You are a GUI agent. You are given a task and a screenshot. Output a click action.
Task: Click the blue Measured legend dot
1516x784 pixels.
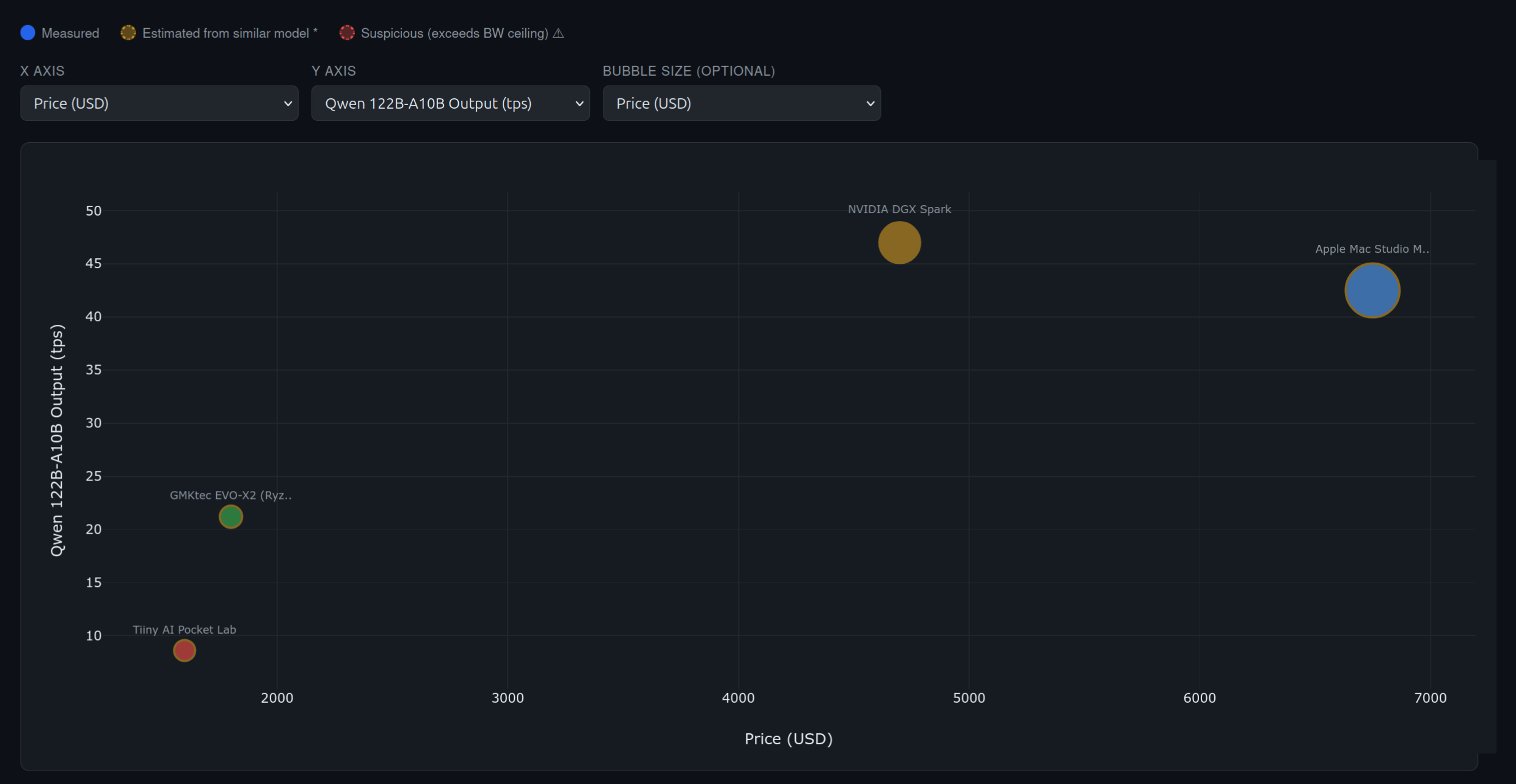[x=27, y=33]
